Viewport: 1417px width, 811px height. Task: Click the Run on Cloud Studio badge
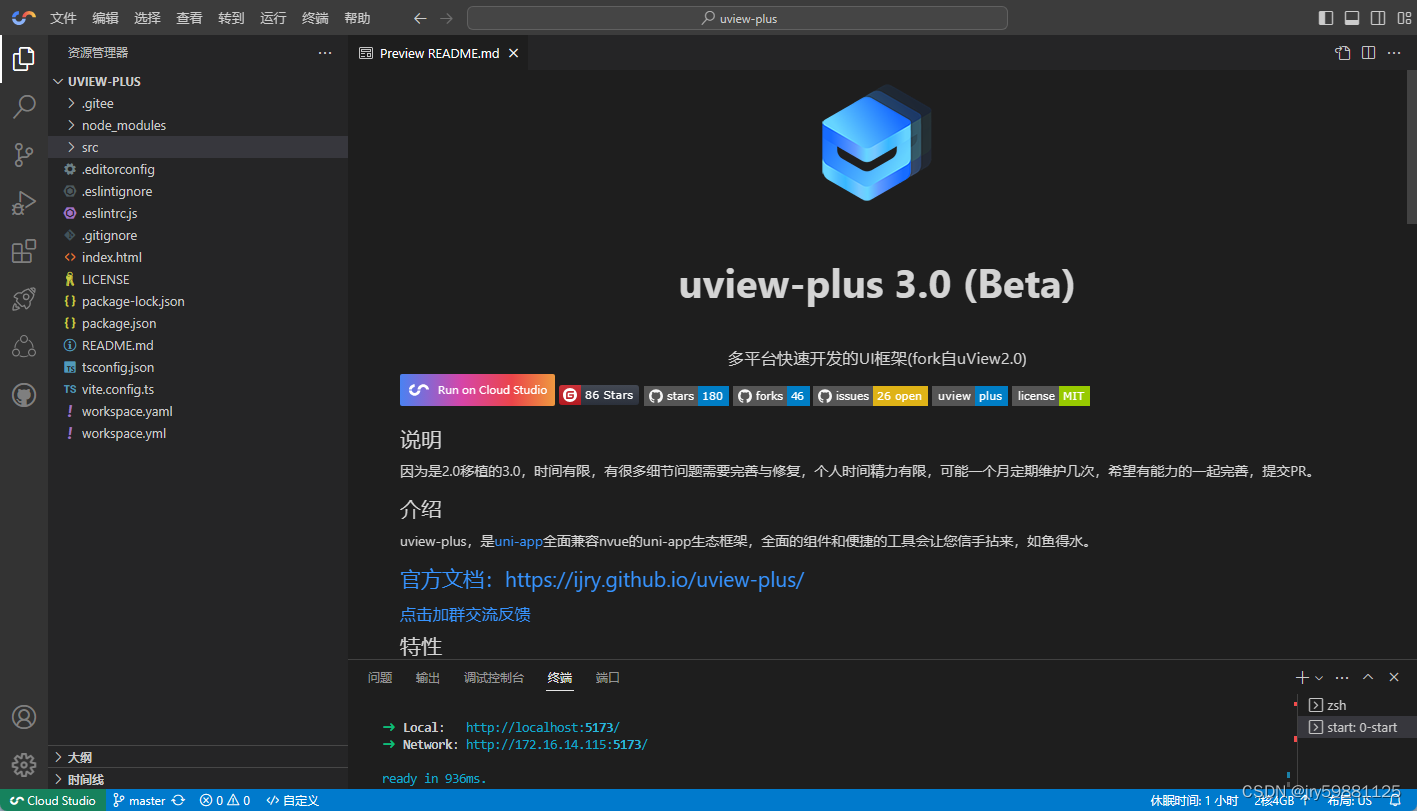477,390
